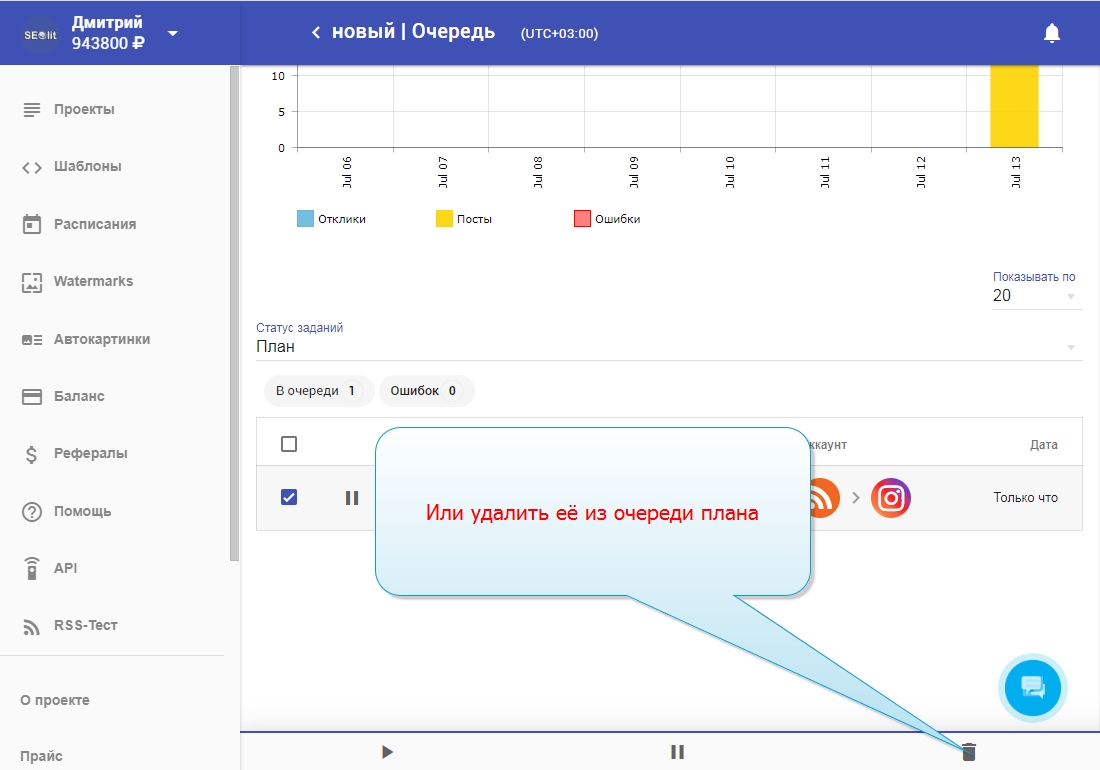Image resolution: width=1100 pixels, height=770 pixels.
Task: Toggle the Посты legend series
Action: 463,219
